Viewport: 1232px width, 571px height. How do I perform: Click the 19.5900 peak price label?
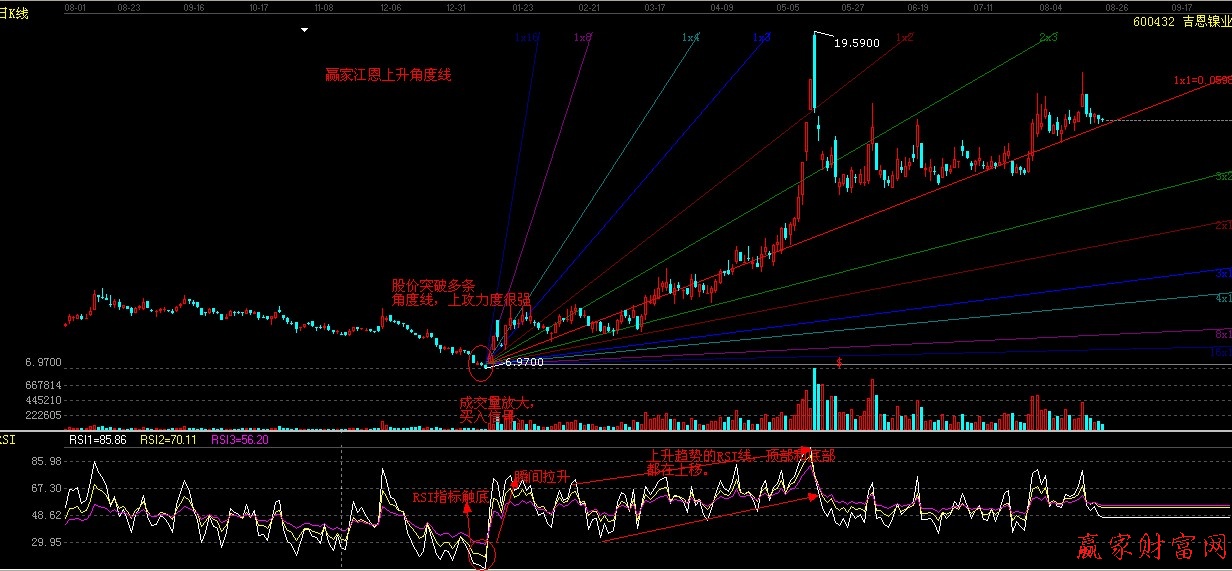point(856,44)
